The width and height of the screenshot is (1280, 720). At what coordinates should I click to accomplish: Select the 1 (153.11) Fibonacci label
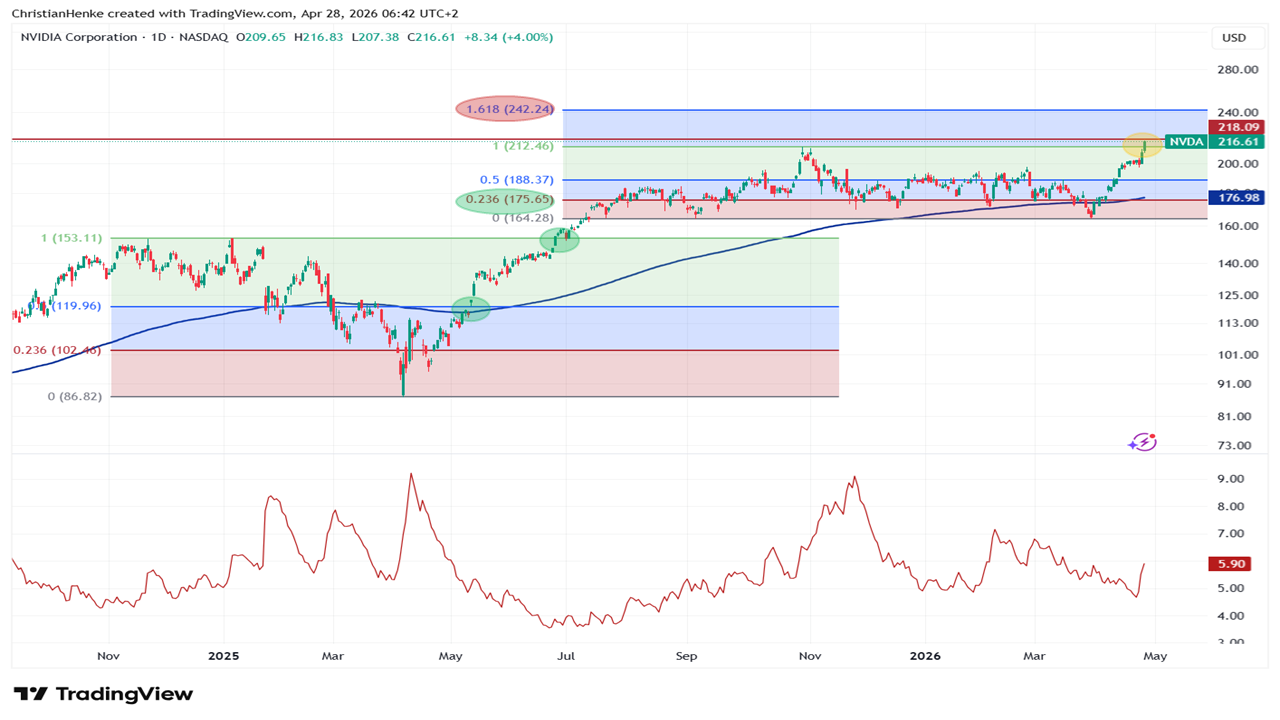click(x=71, y=238)
